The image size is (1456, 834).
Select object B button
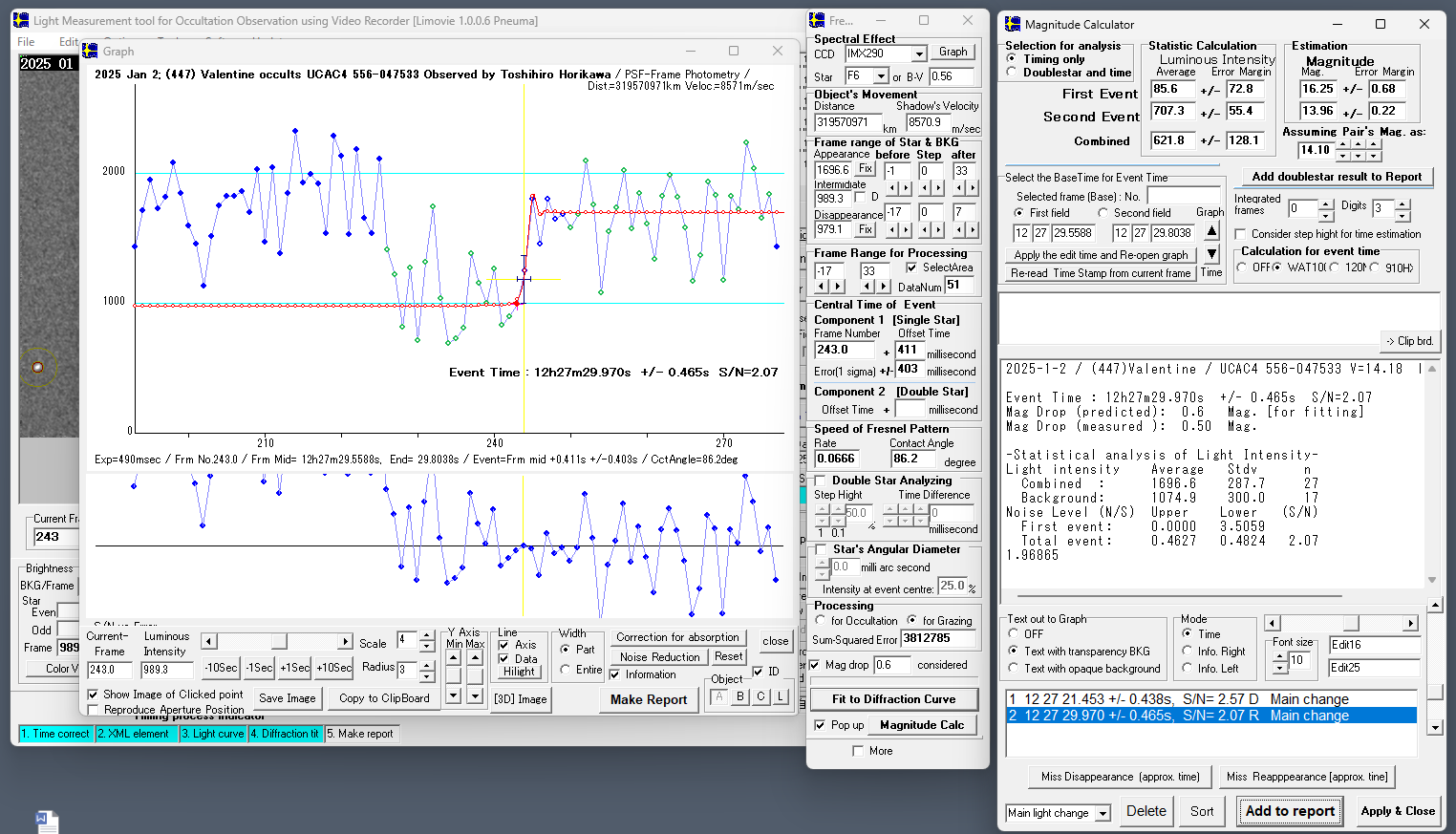point(740,696)
